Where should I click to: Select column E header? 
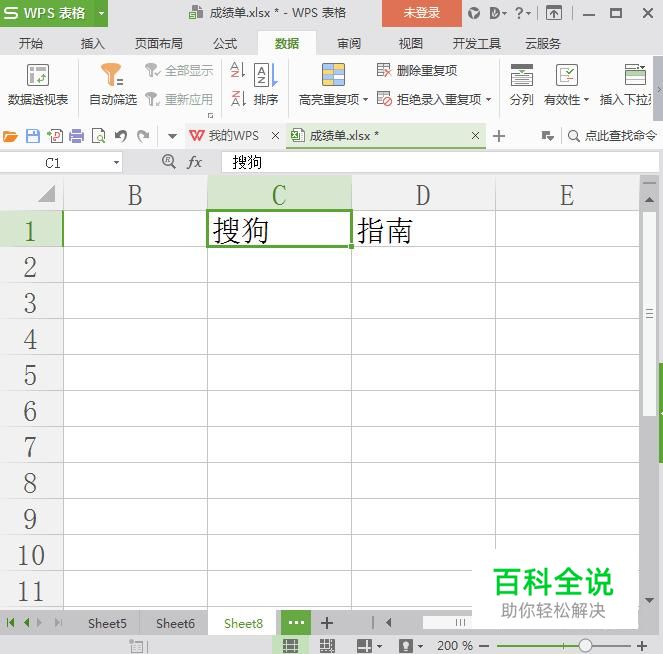(567, 194)
